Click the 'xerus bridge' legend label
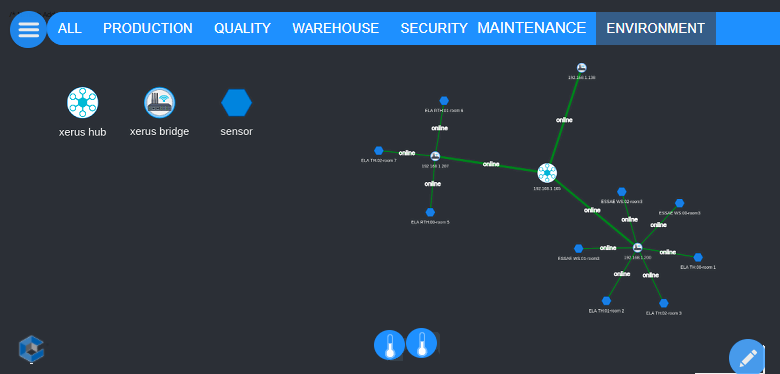The width and height of the screenshot is (780, 374). click(x=160, y=132)
